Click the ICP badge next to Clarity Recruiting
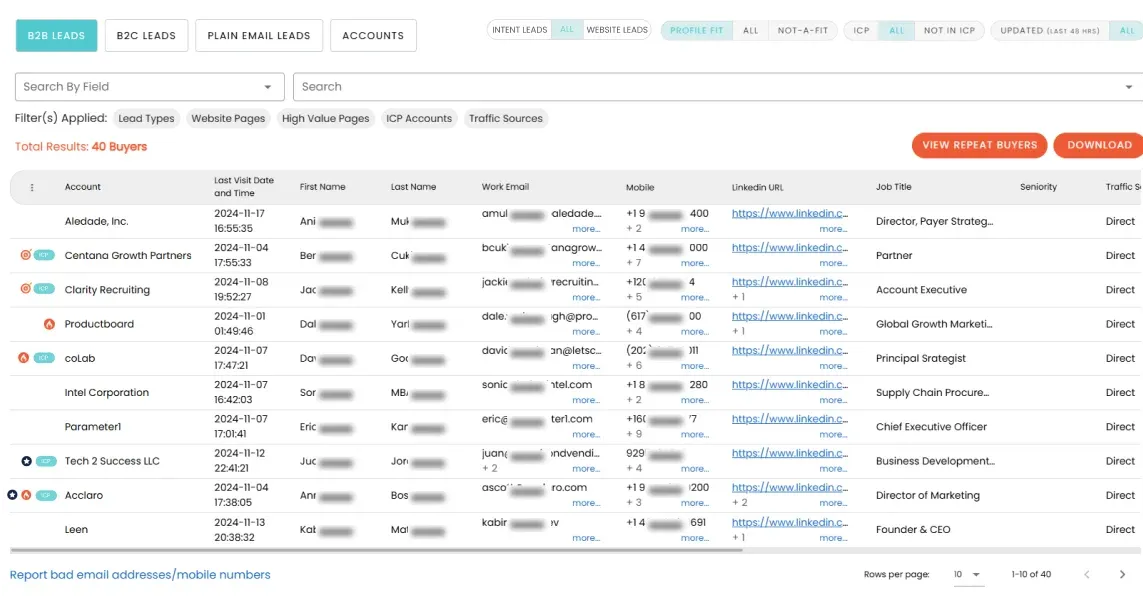 pyautogui.click(x=44, y=289)
